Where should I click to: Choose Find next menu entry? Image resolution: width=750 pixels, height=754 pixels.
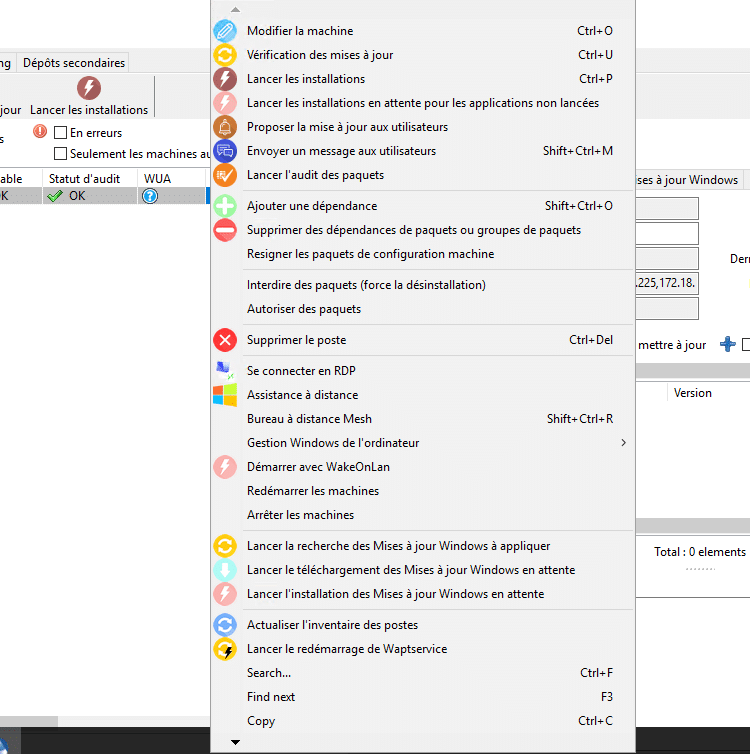tap(423, 697)
